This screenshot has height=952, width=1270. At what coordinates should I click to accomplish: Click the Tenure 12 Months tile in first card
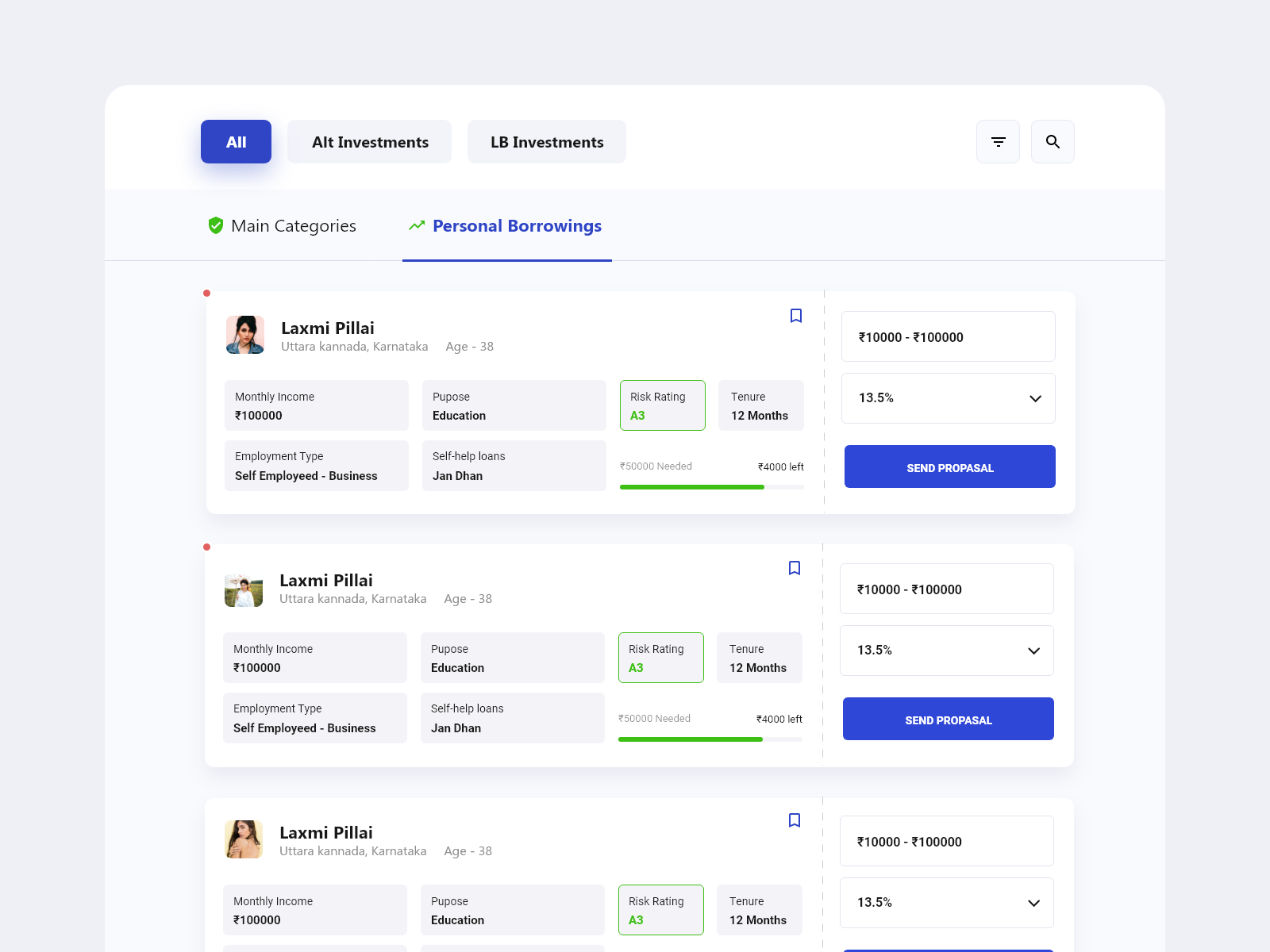(x=761, y=405)
